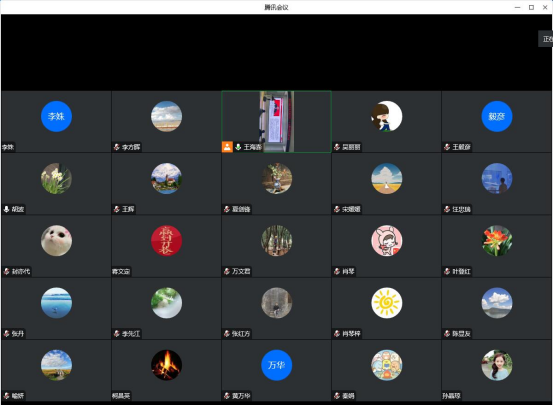Select the blue 李姝 avatar tile
The width and height of the screenshot is (554, 406).
(57, 116)
